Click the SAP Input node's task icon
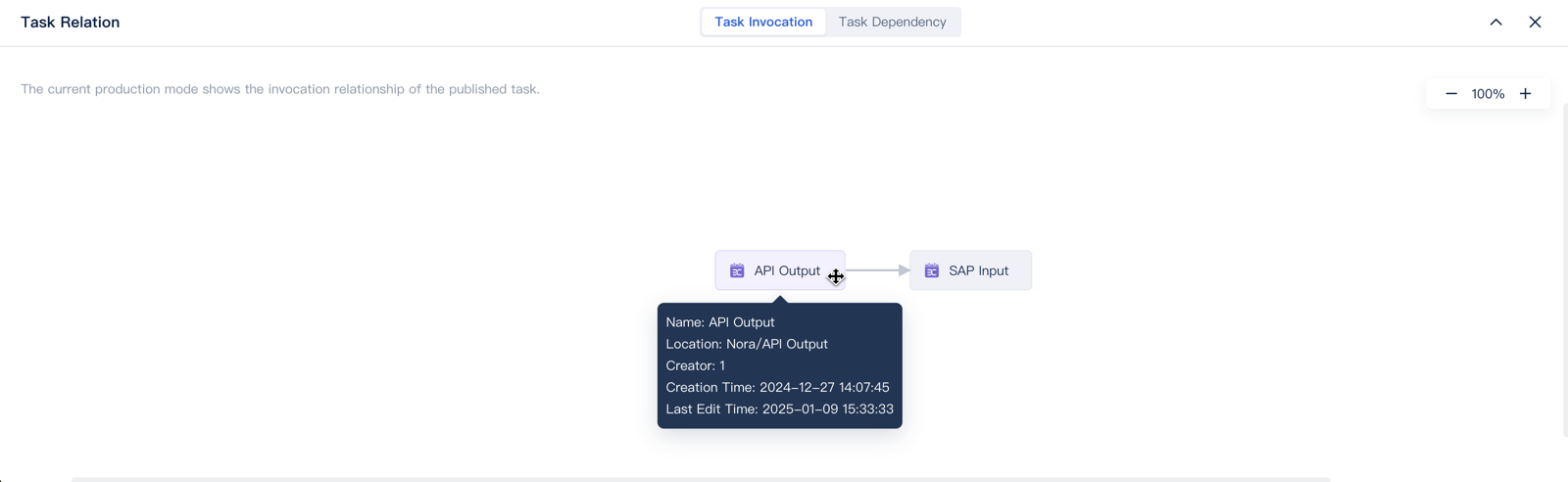The height and width of the screenshot is (482, 1568). click(x=932, y=270)
